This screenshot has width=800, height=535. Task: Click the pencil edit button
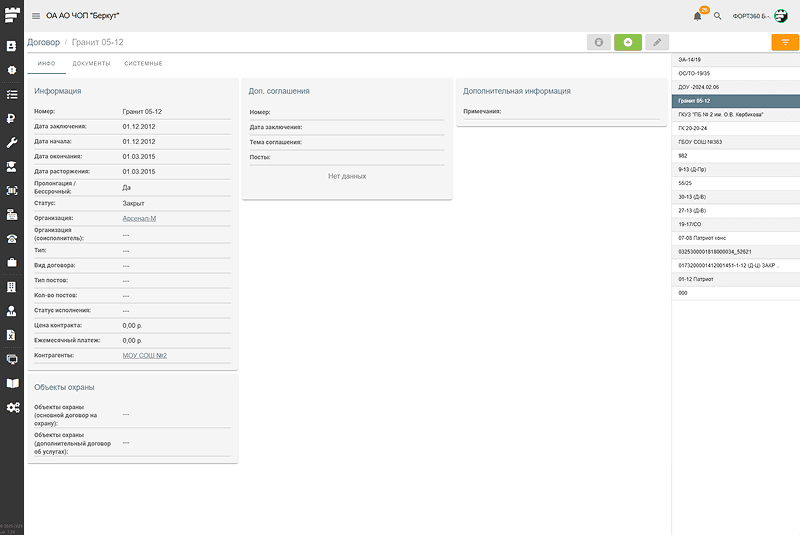pyautogui.click(x=656, y=42)
